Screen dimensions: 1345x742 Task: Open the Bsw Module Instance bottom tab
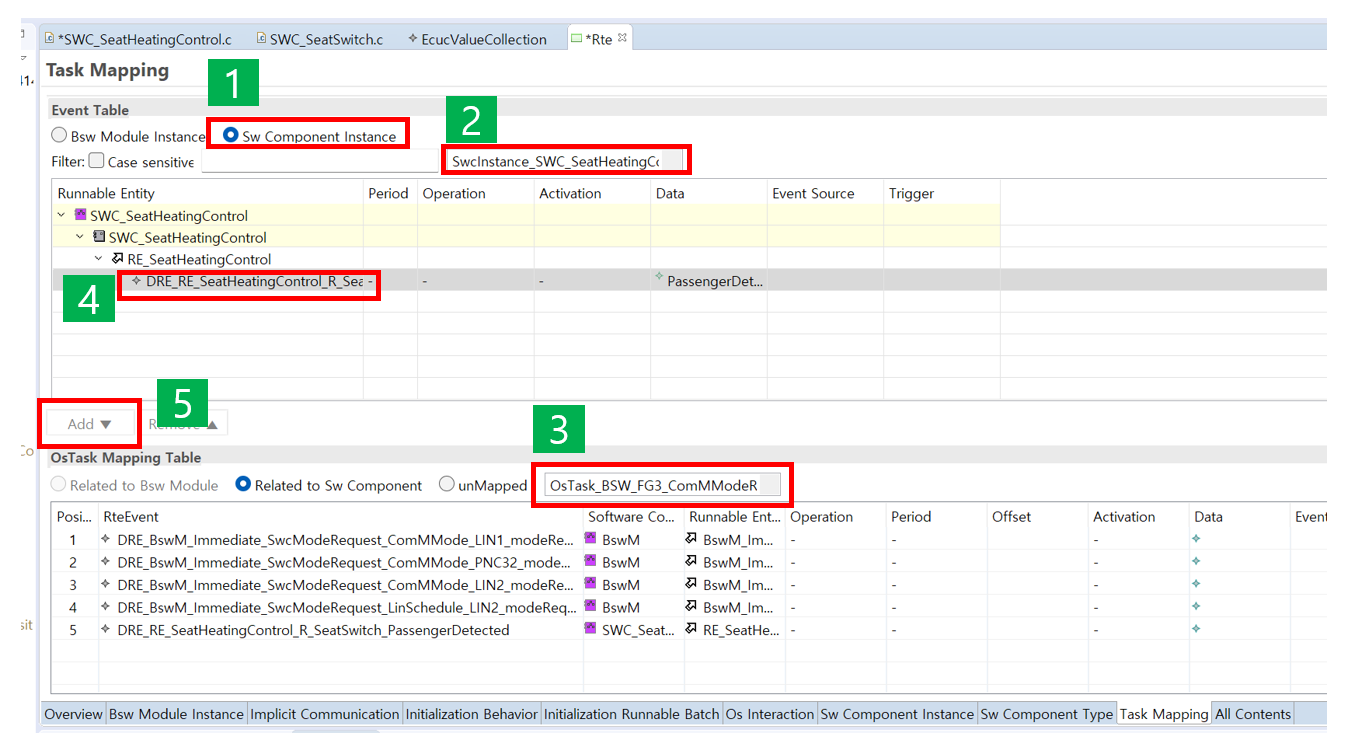point(176,714)
